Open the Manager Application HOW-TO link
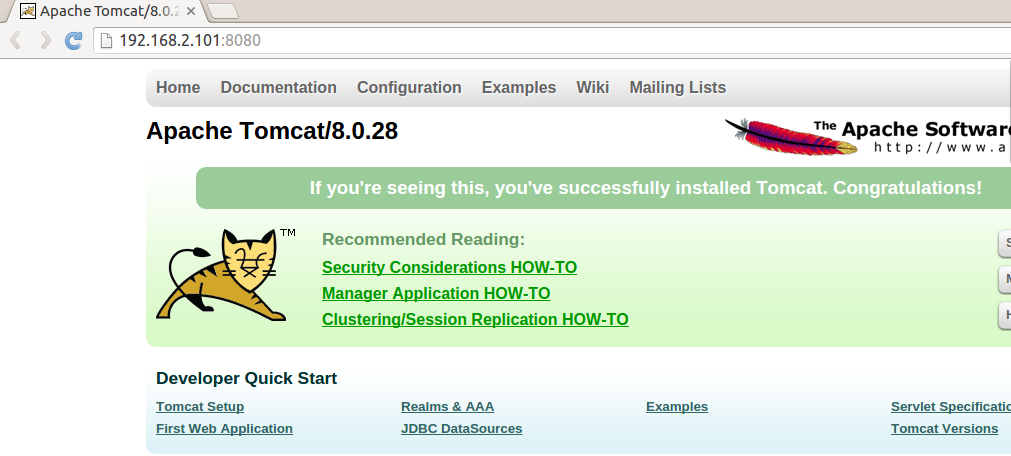Viewport: 1011px width, 456px height. coord(436,293)
